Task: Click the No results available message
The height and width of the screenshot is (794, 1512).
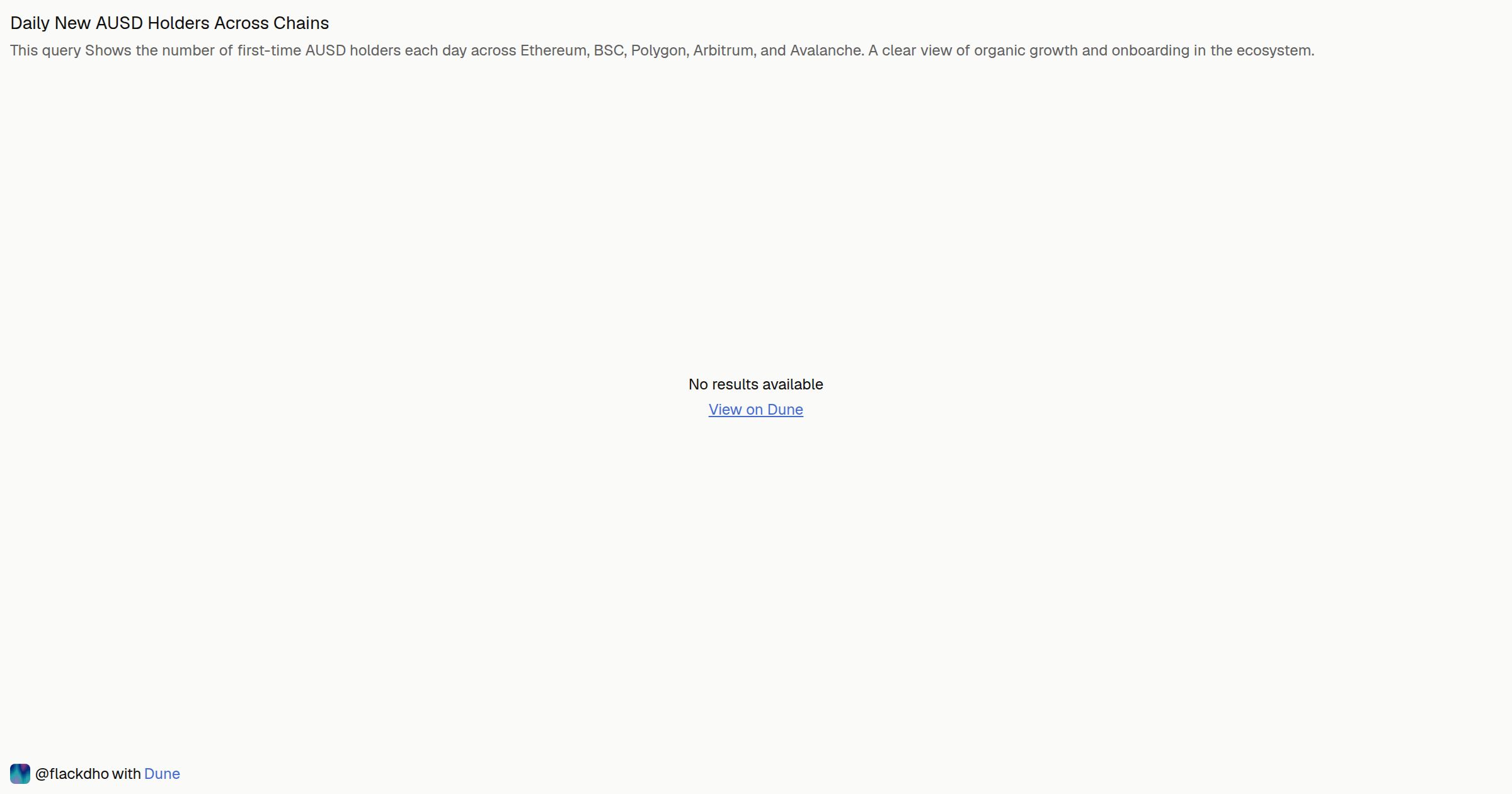Action: 755,384
